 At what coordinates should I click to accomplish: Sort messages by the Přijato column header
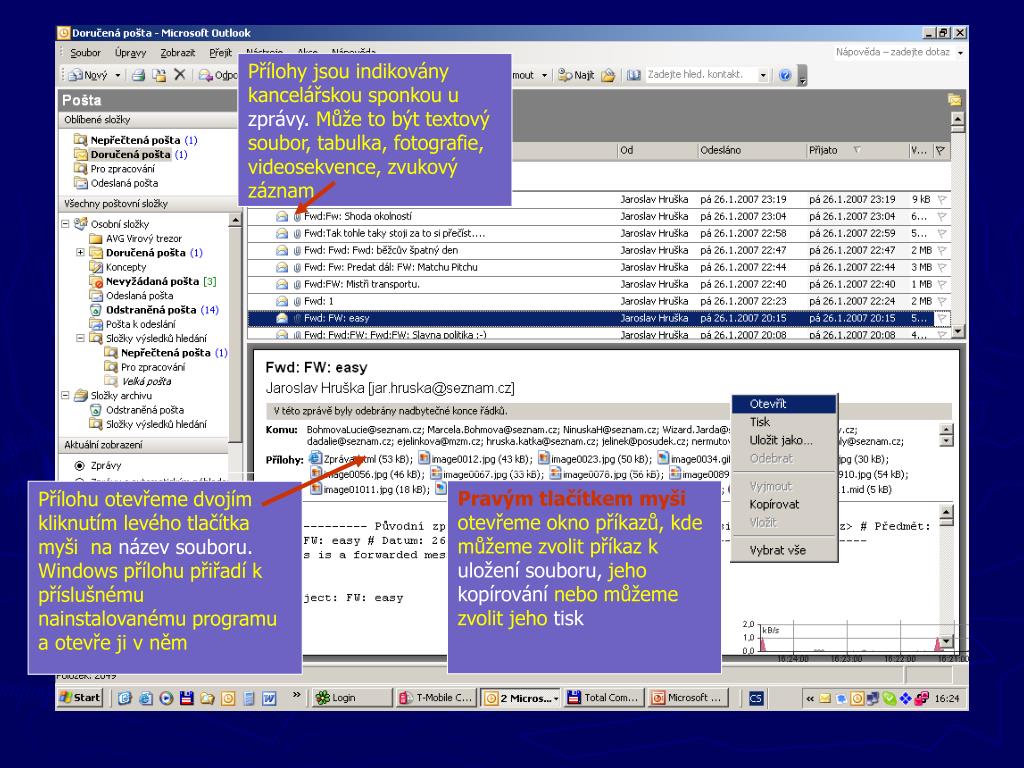856,150
